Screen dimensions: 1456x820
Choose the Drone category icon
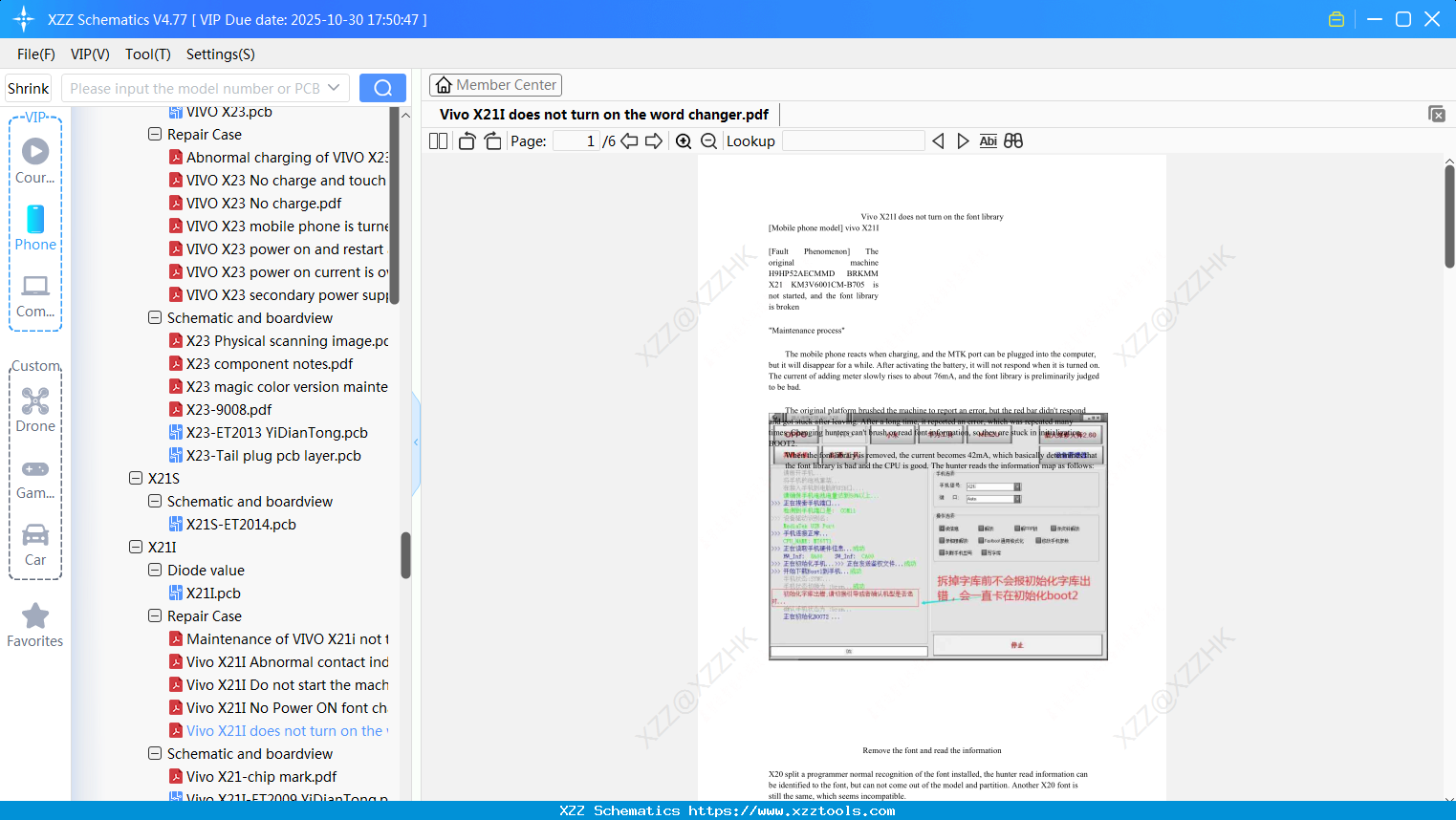(35, 410)
